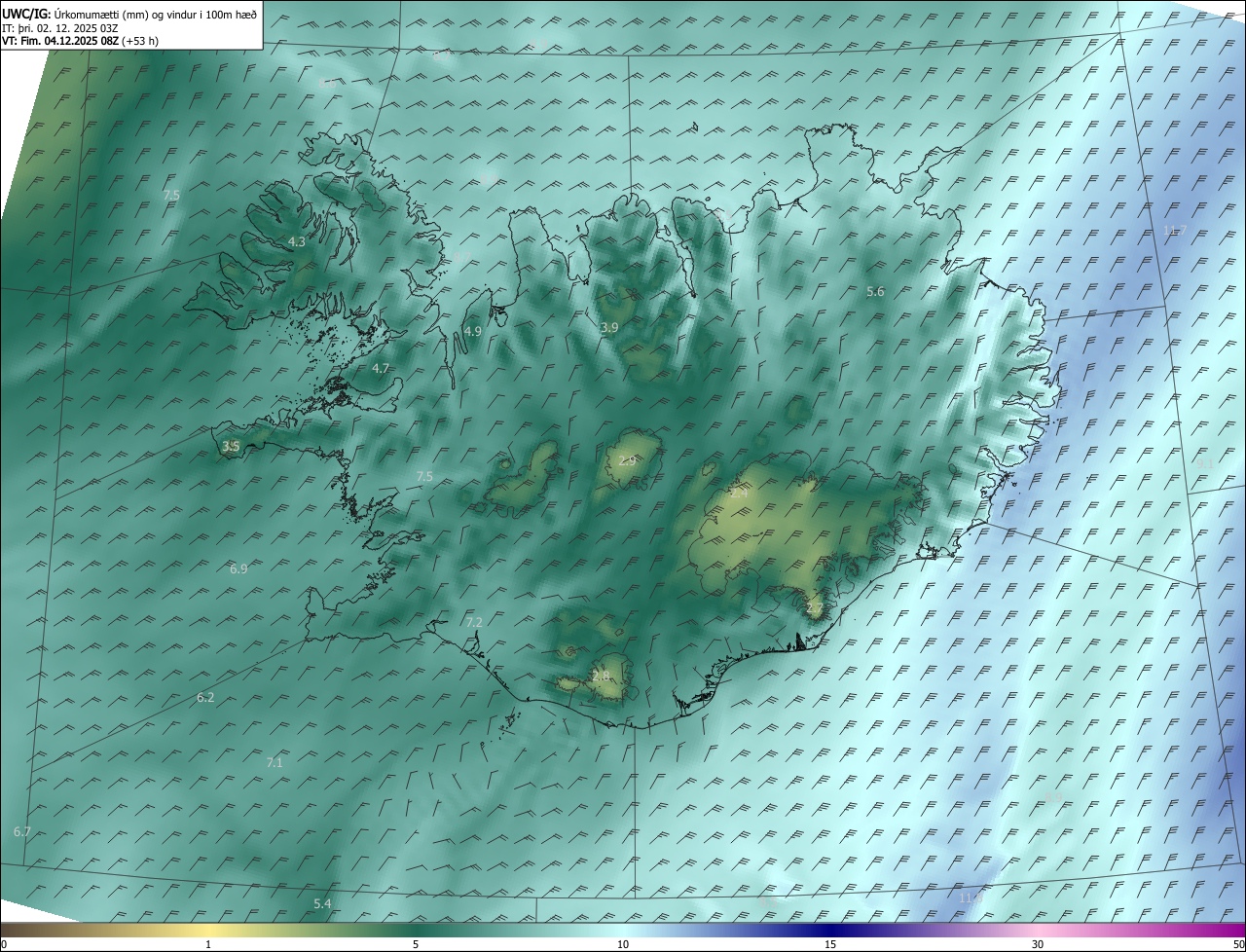The height and width of the screenshot is (952, 1246).
Task: Click the 2.7 value on the southeast glacier
Action: click(x=815, y=608)
